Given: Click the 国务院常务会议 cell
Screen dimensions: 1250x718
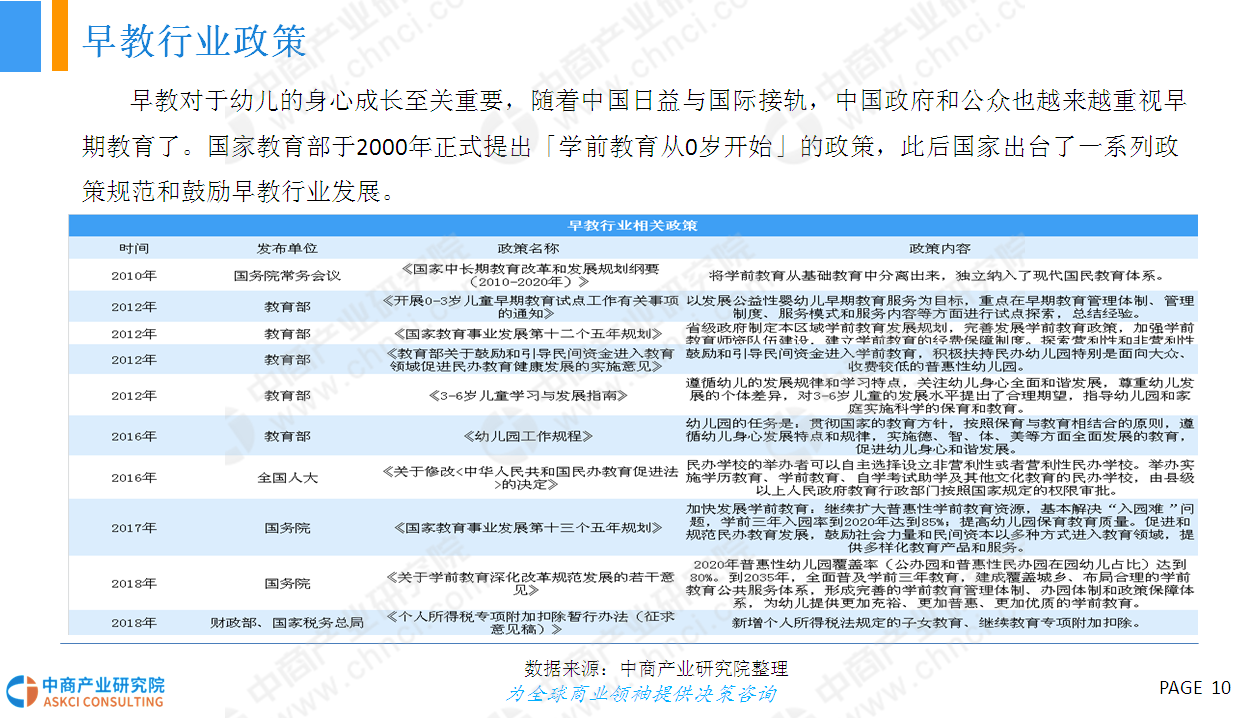Looking at the screenshot, I should [x=287, y=275].
